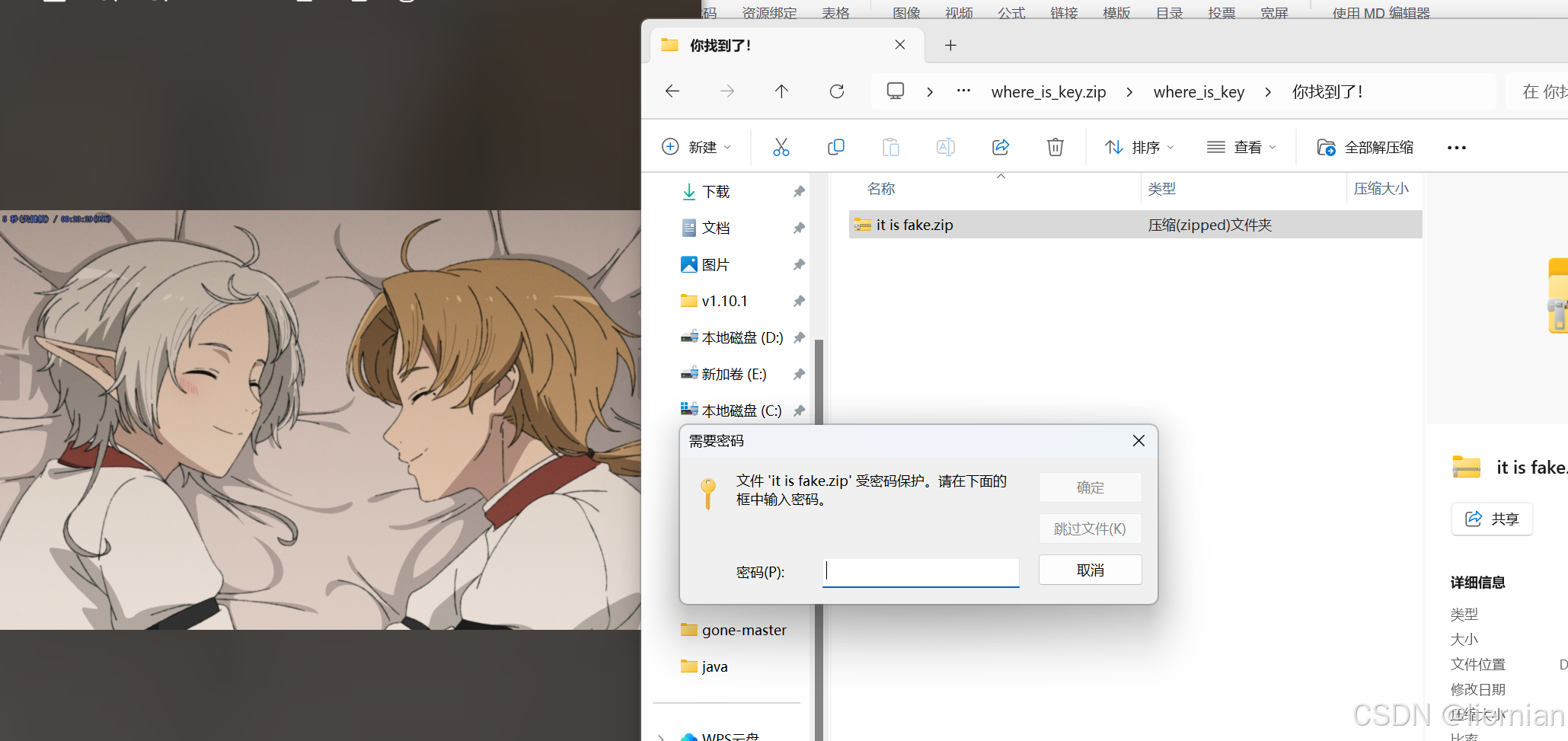Select the 你找到了! tab
This screenshot has width=1568, height=741.
[787, 46]
